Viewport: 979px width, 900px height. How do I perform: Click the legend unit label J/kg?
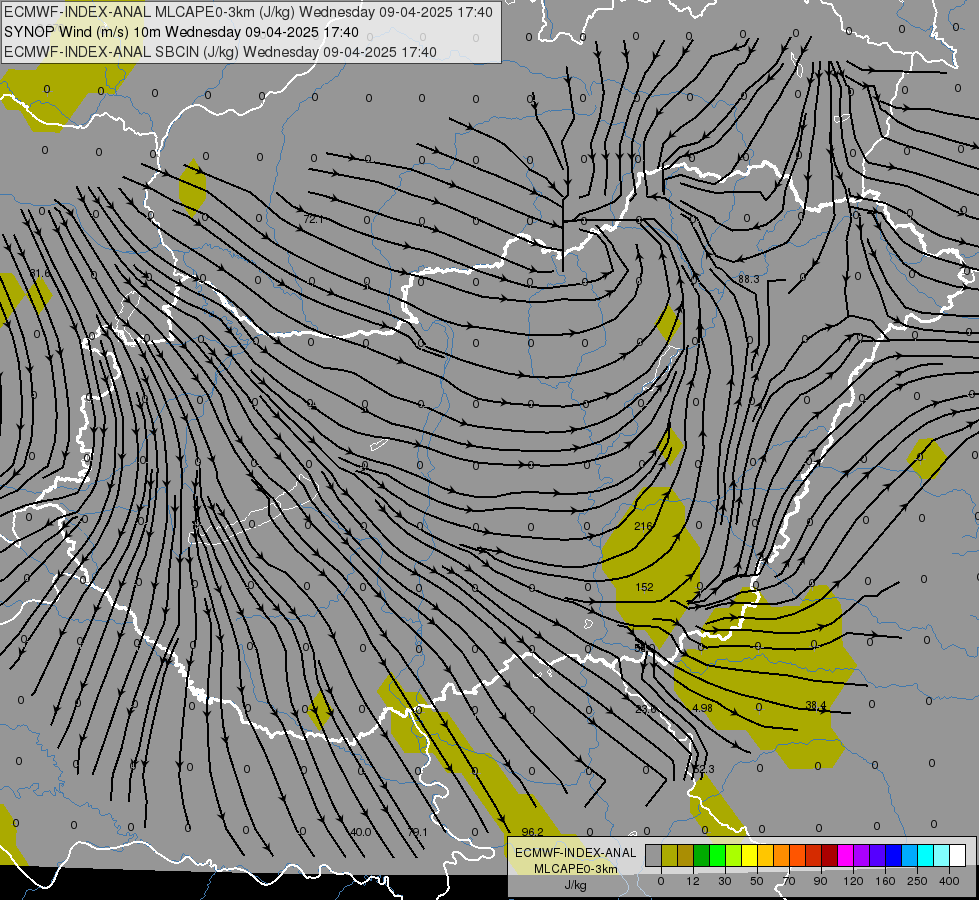[575, 885]
